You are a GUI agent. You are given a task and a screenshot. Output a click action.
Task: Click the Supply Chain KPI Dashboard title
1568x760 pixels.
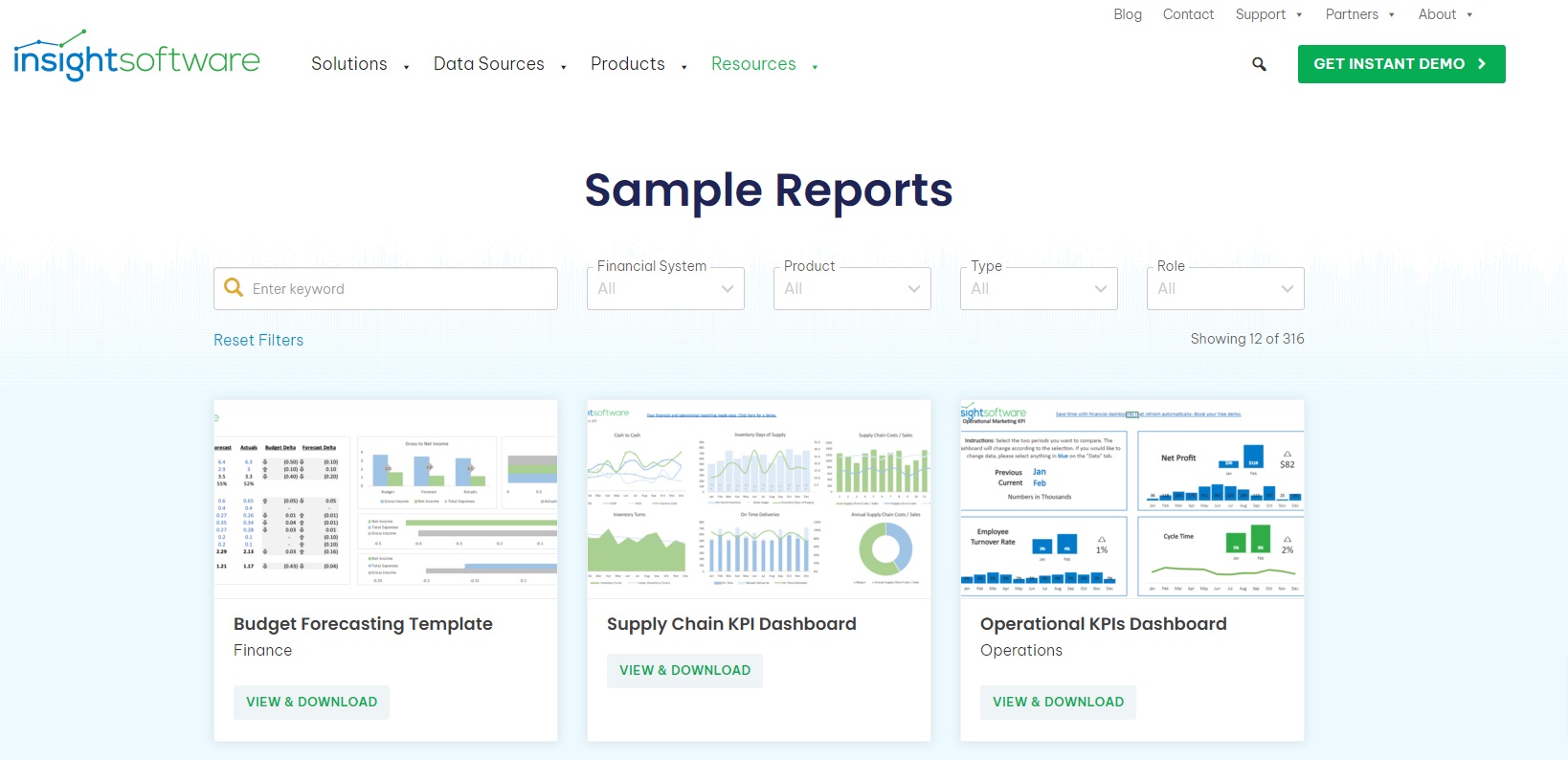tap(731, 624)
